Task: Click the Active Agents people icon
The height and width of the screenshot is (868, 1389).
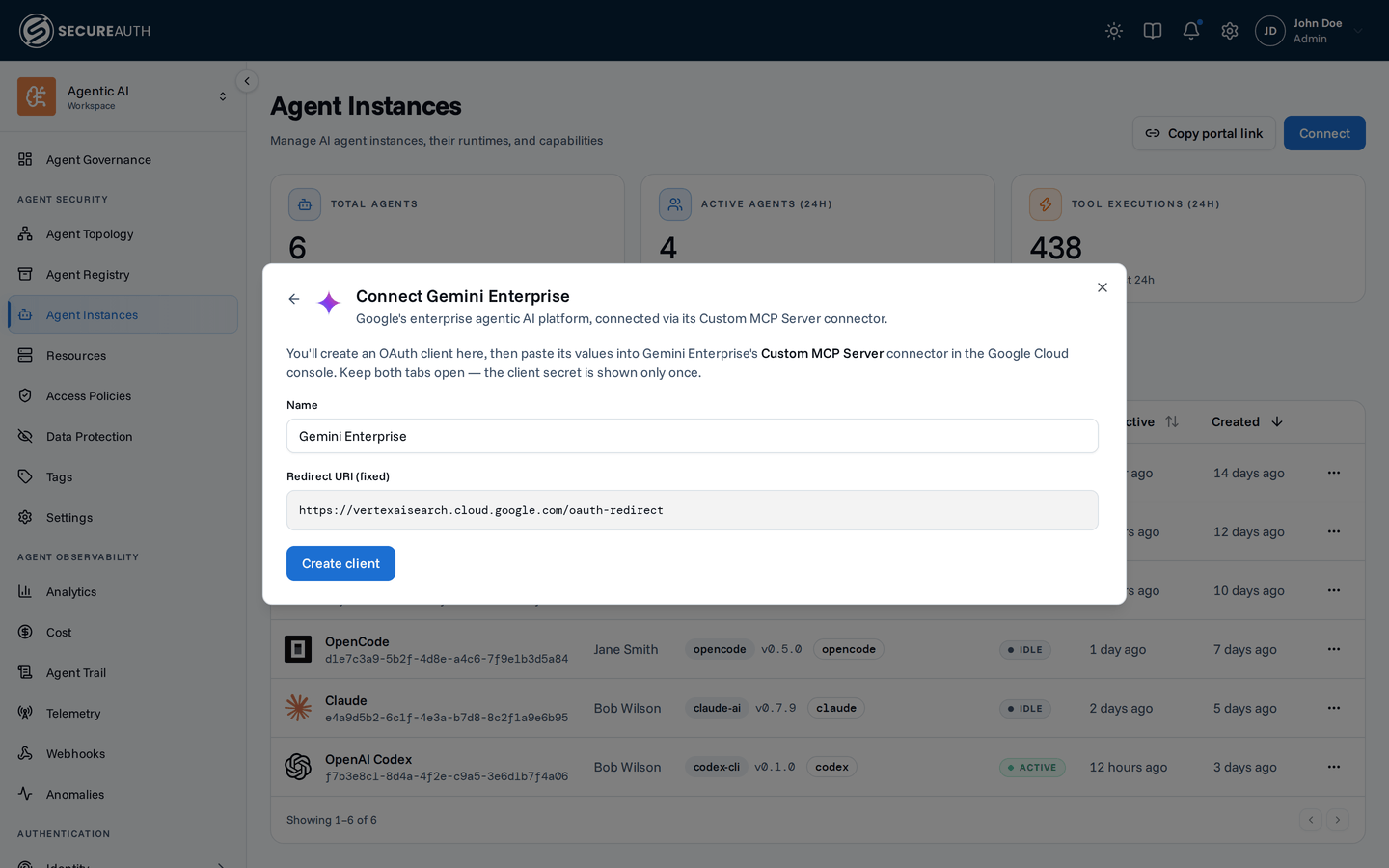Action: (675, 204)
